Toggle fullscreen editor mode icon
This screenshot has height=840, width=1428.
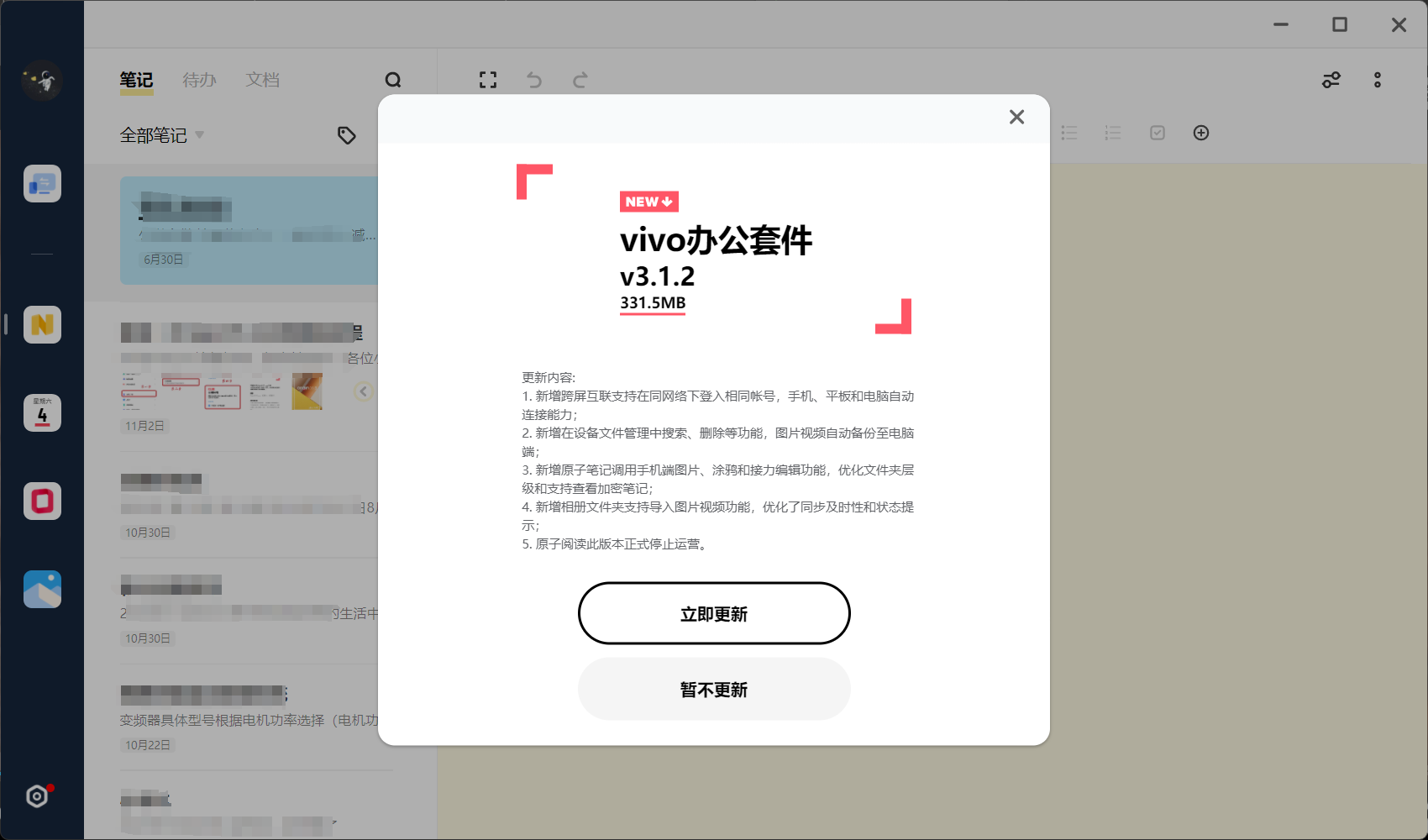point(488,80)
